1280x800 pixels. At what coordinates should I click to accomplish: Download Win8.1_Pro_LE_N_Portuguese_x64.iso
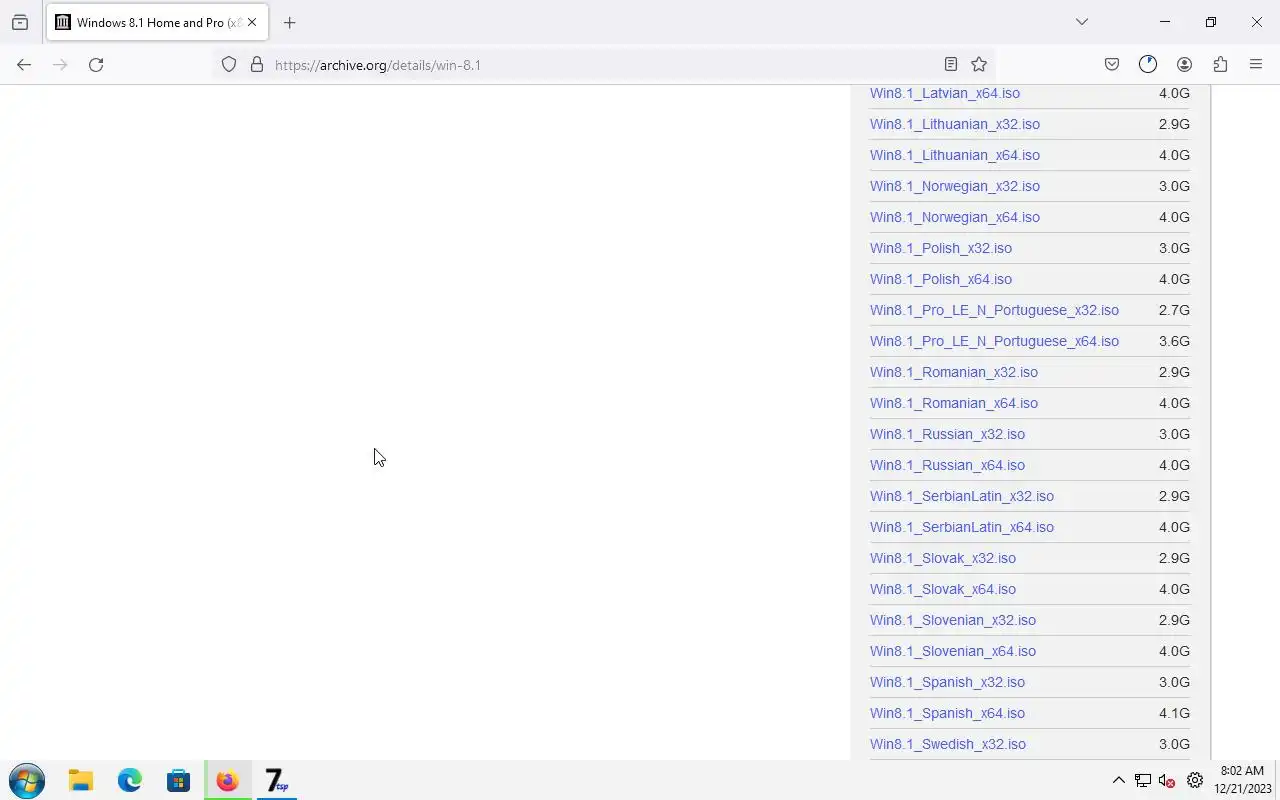994,341
